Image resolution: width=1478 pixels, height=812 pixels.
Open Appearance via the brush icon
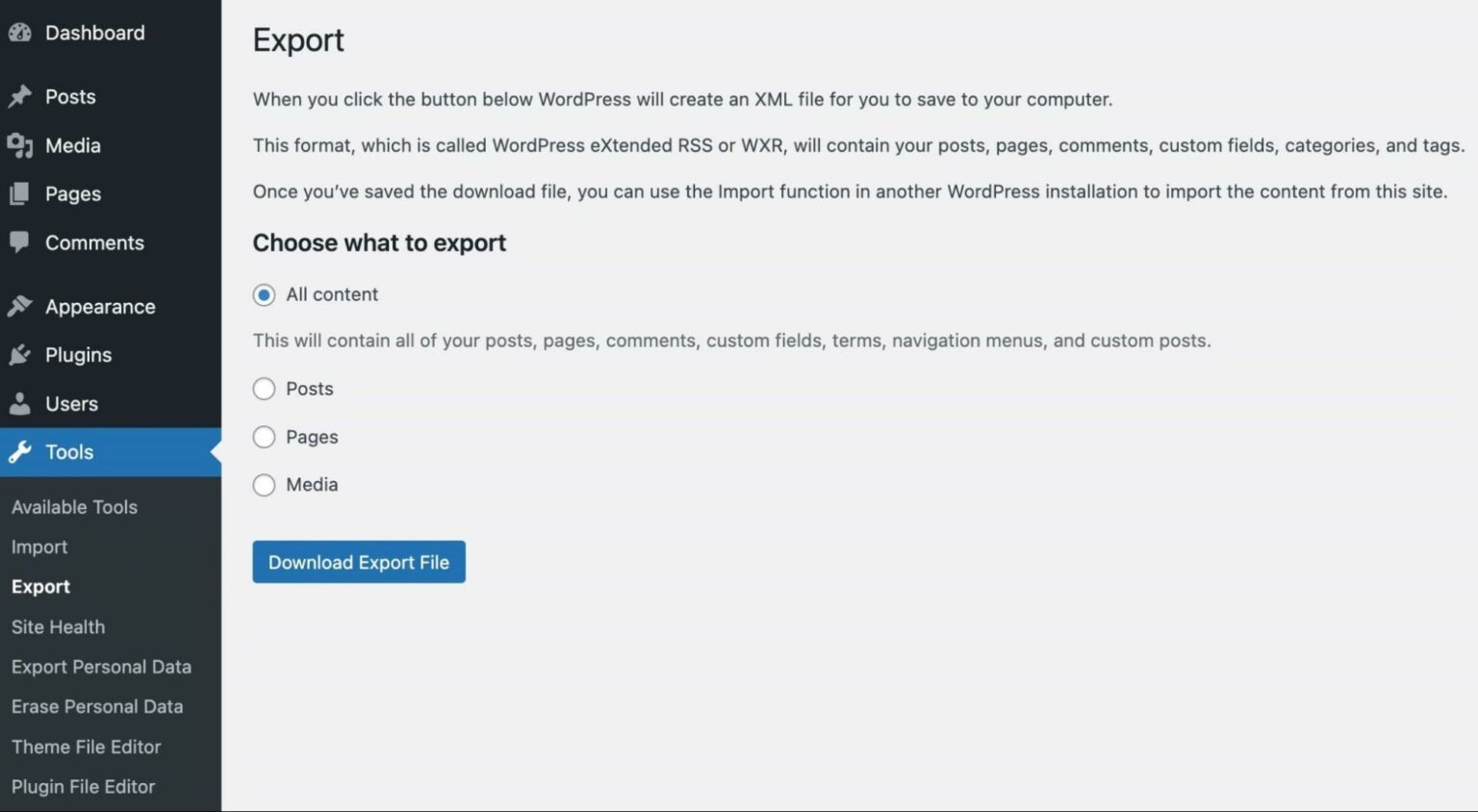[x=20, y=305]
